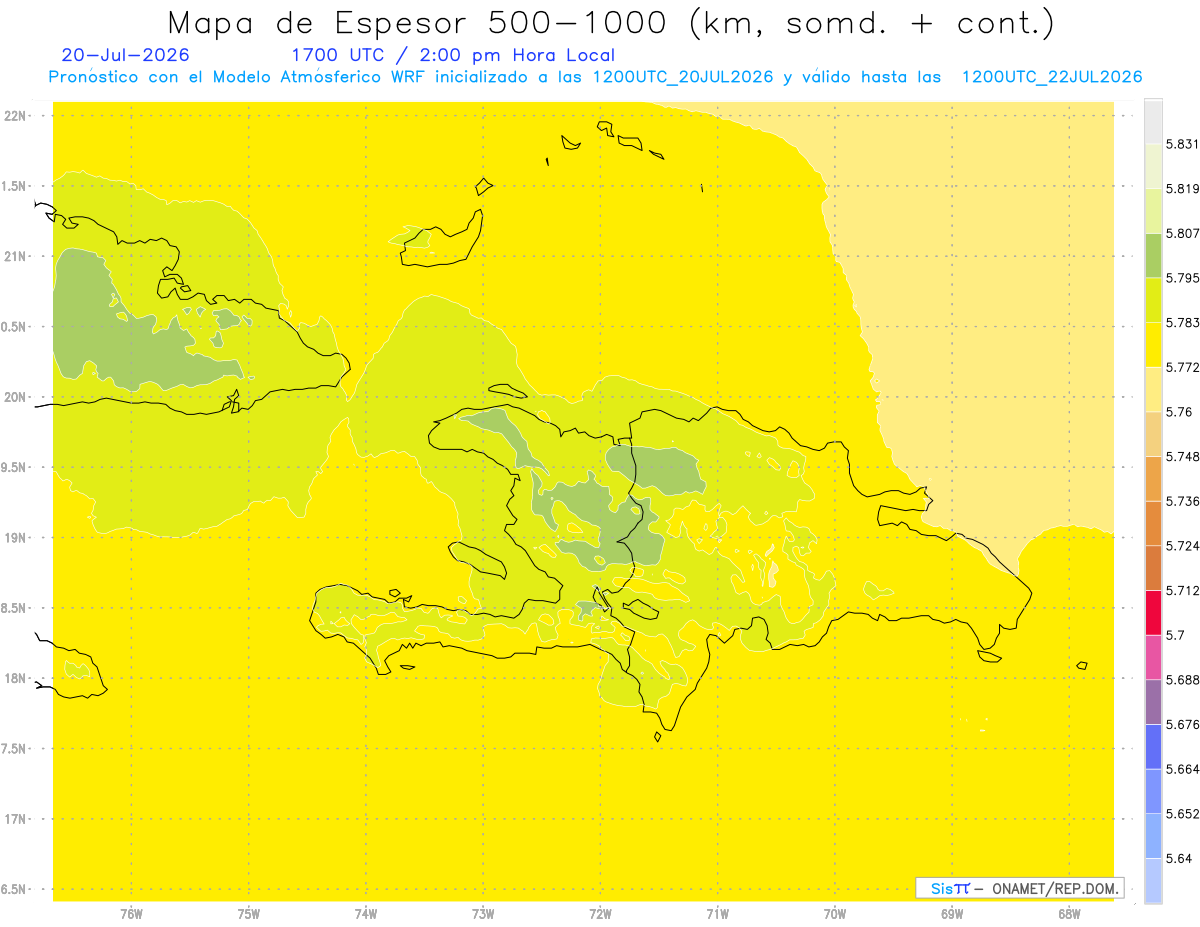Image resolution: width=1200 pixels, height=927 pixels.
Task: Click the colorbar value '5.724'
Action: coord(1183,545)
